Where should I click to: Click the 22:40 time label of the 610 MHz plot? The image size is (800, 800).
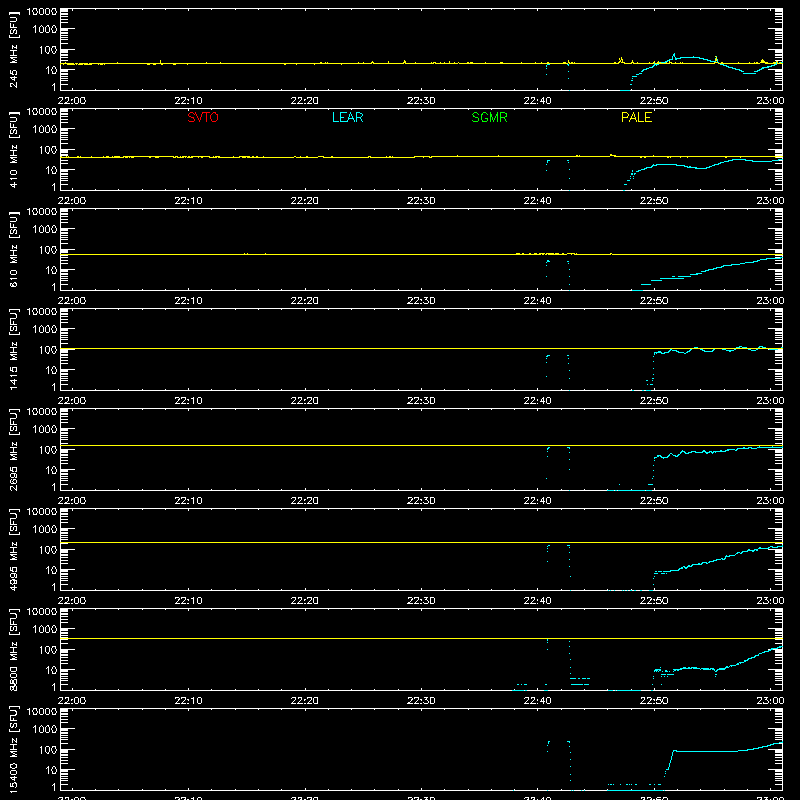pos(537,301)
